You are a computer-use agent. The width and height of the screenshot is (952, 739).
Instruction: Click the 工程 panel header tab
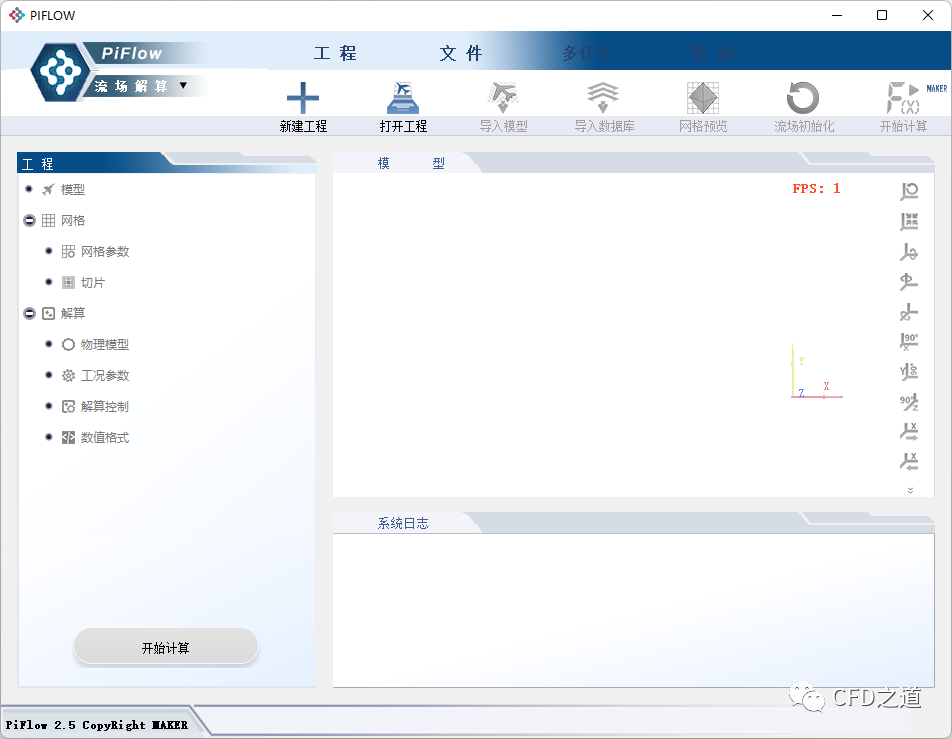(x=38, y=164)
